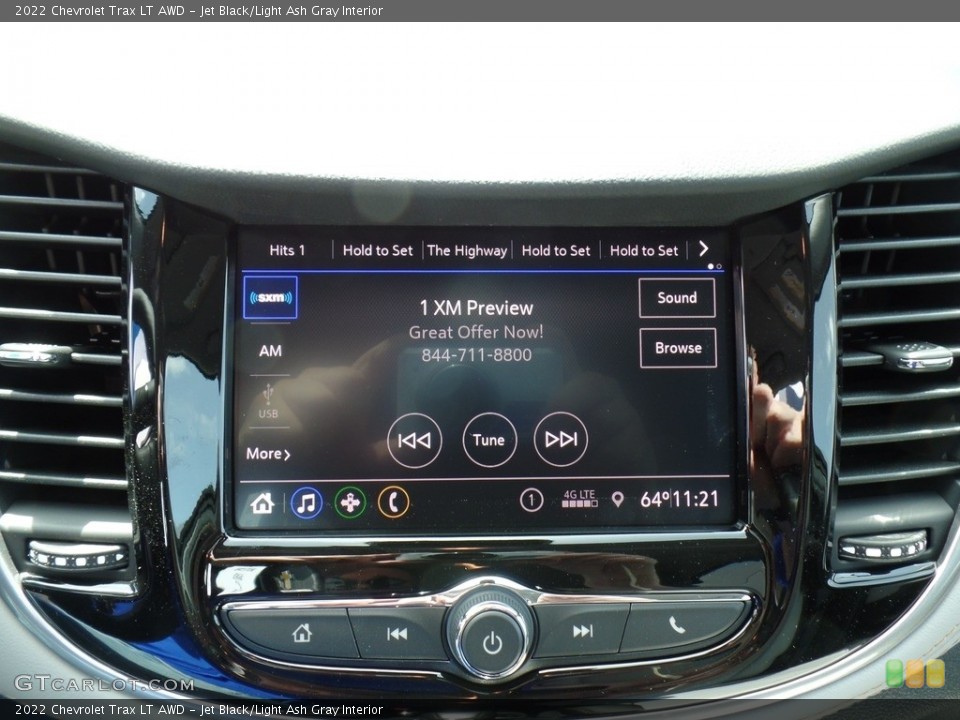Tap the 844-711-8800 phone number text
This screenshot has width=960, height=720.
476,355
